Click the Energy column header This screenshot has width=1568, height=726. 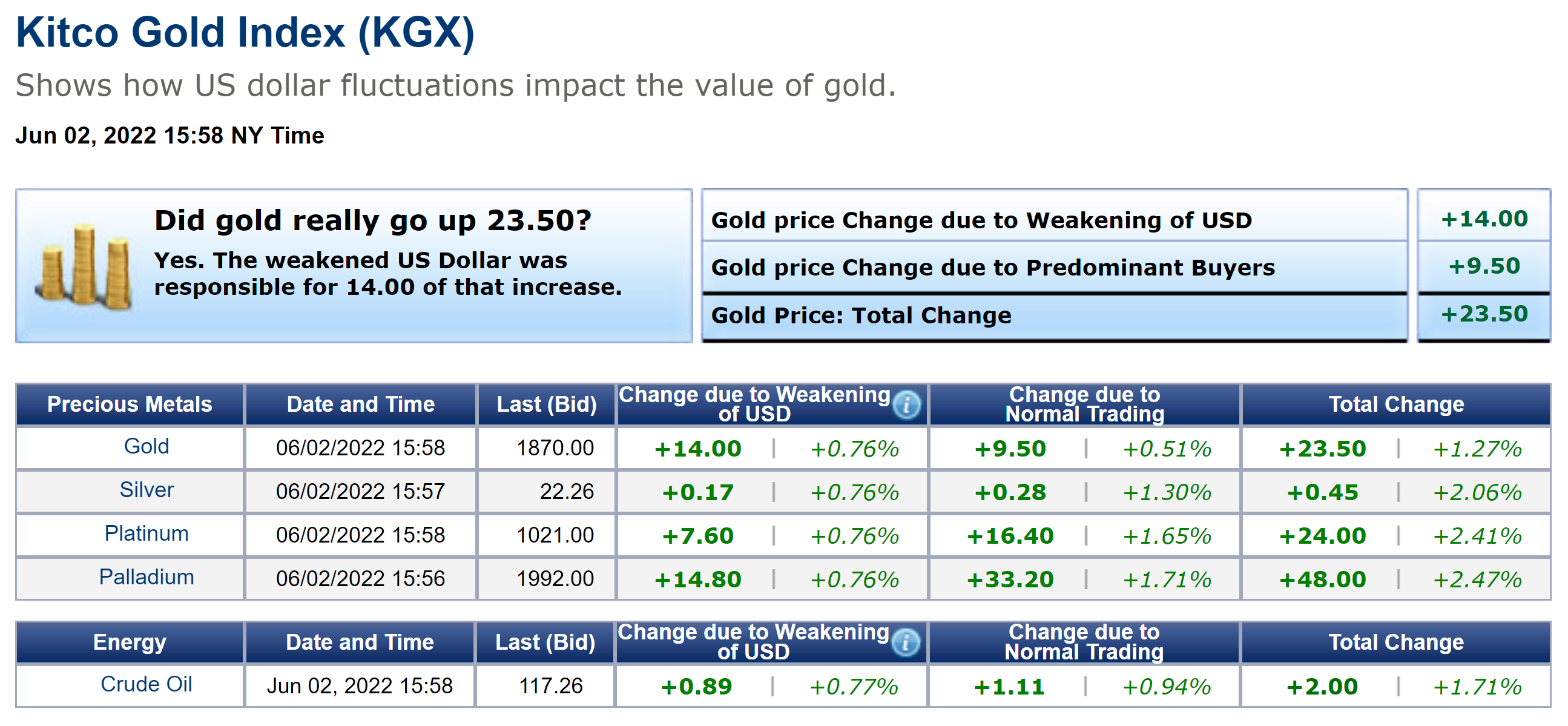[x=130, y=642]
